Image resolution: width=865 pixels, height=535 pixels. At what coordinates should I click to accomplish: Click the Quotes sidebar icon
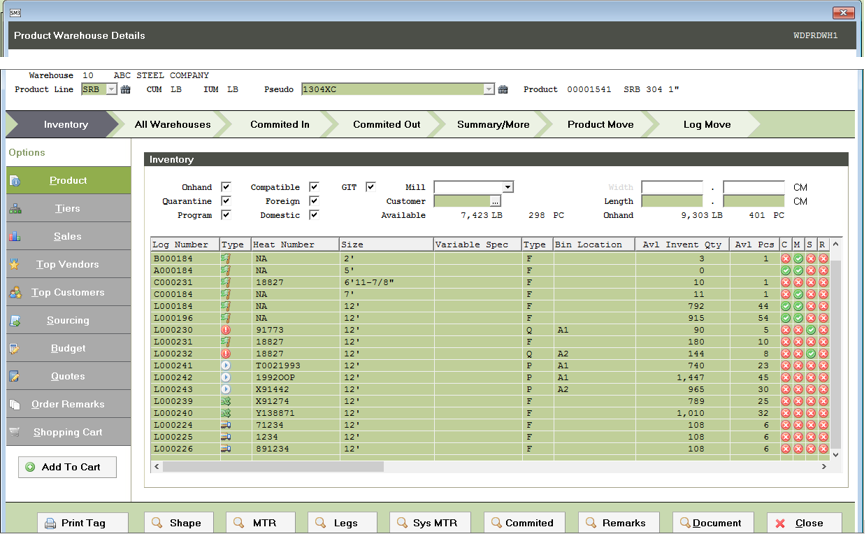pyautogui.click(x=15, y=377)
